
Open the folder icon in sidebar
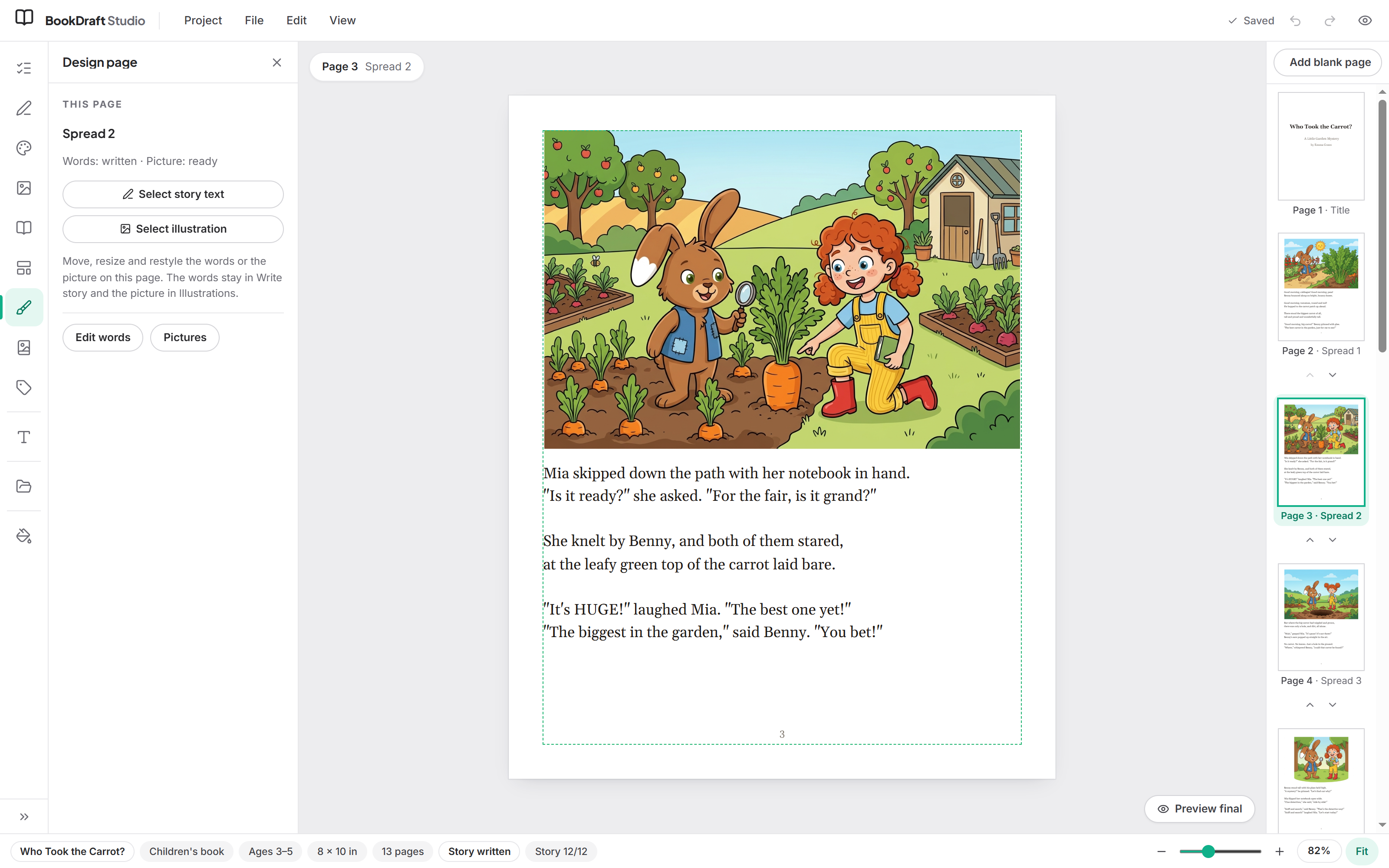click(x=23, y=486)
